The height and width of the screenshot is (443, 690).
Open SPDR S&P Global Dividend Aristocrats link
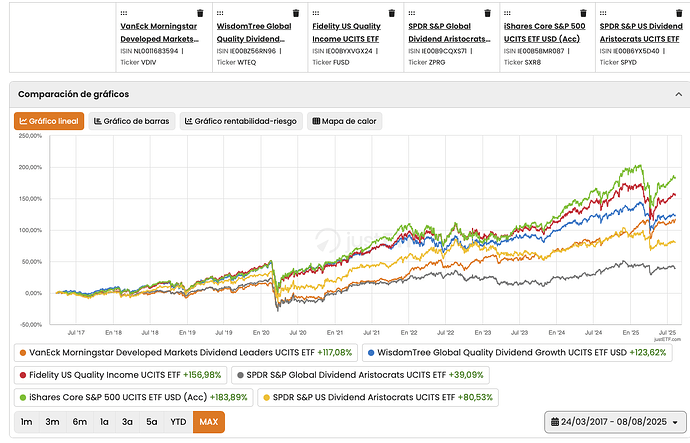(x=449, y=33)
